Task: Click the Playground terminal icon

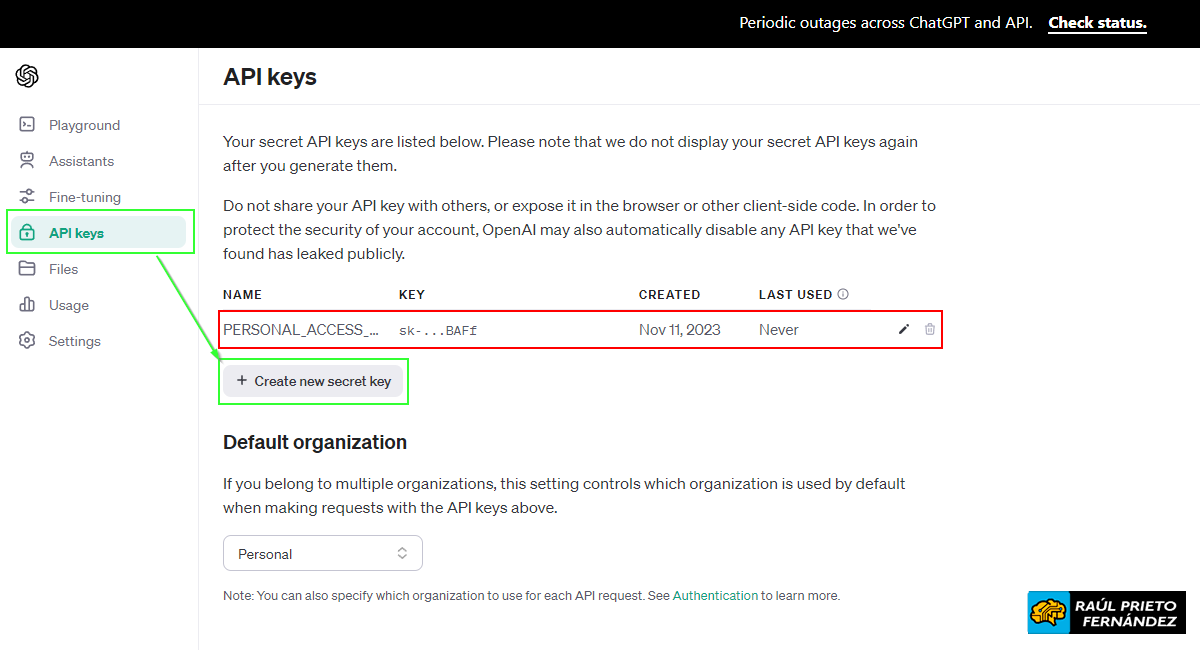Action: (x=28, y=125)
